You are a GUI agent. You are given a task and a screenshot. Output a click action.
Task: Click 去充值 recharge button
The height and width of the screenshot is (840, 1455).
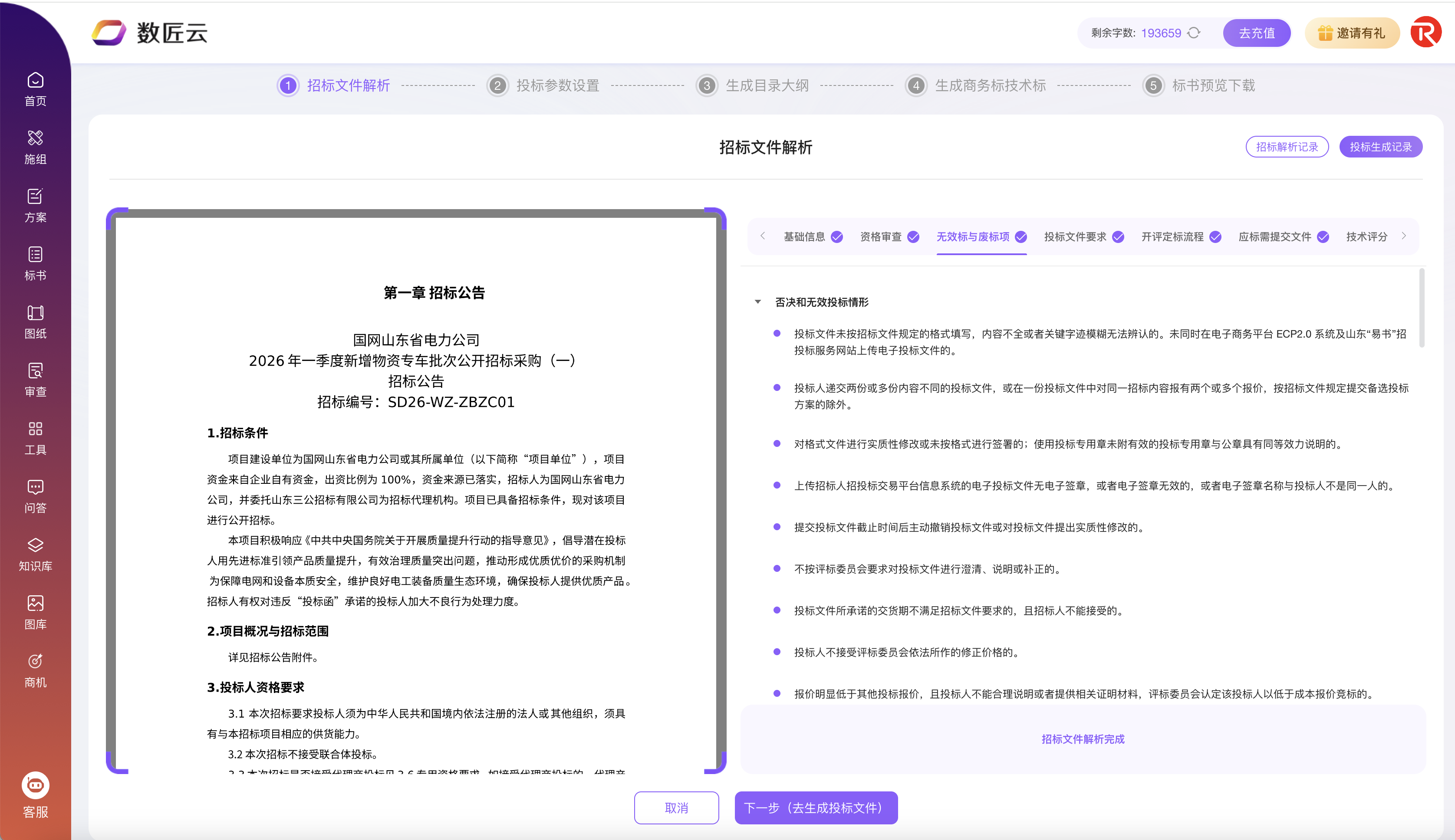coord(1257,33)
